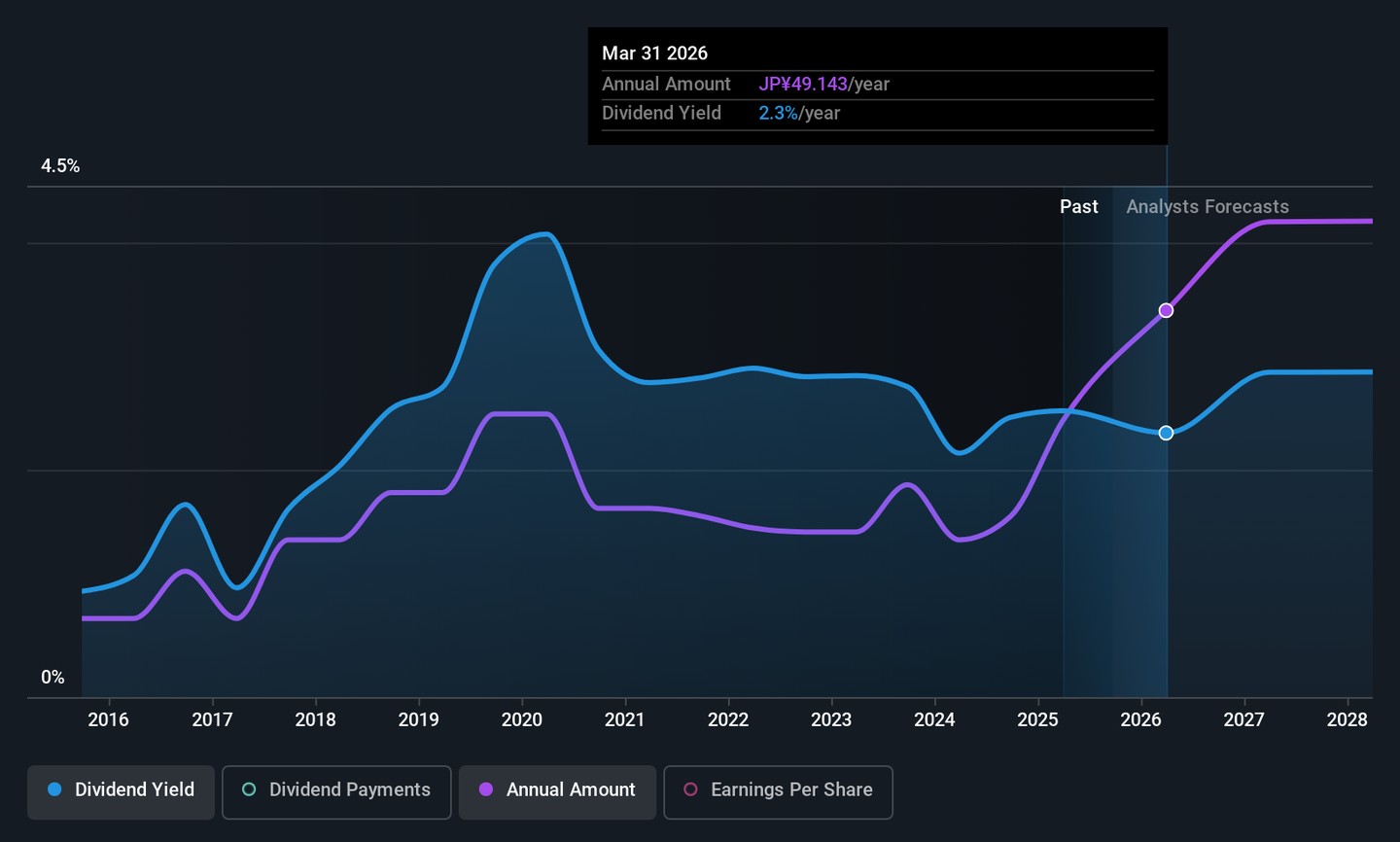Viewport: 1400px width, 842px height.
Task: Click the blue Dividend Yield legend dot
Action: (x=55, y=790)
